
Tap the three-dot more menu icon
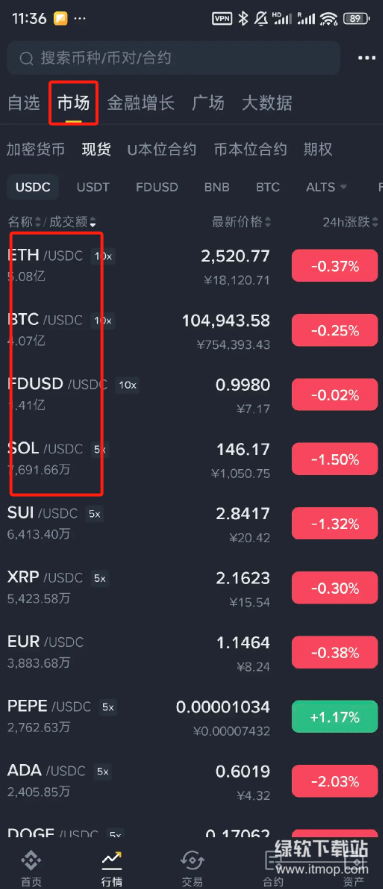coord(367,58)
